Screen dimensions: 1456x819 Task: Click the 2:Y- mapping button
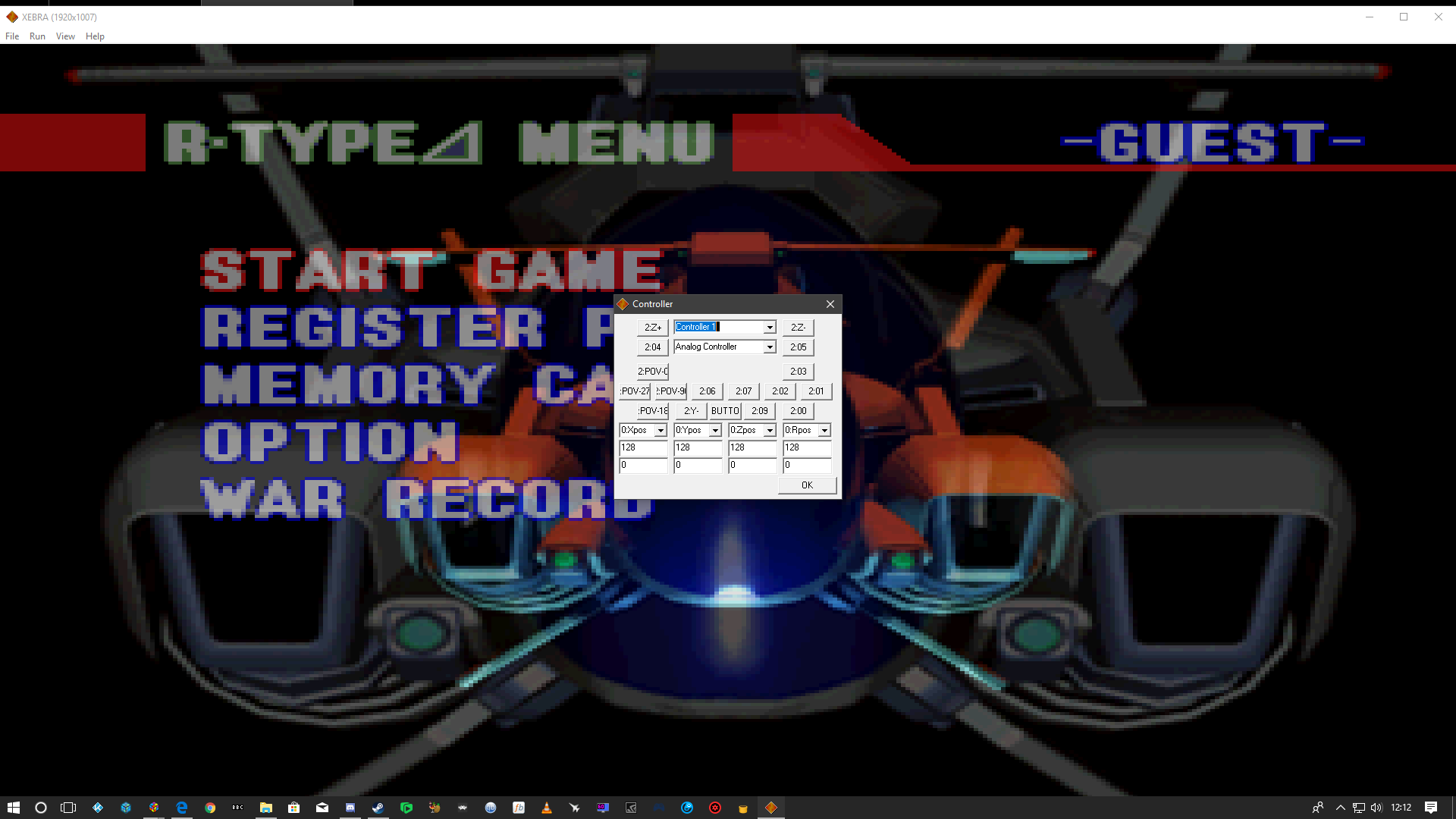(x=691, y=411)
